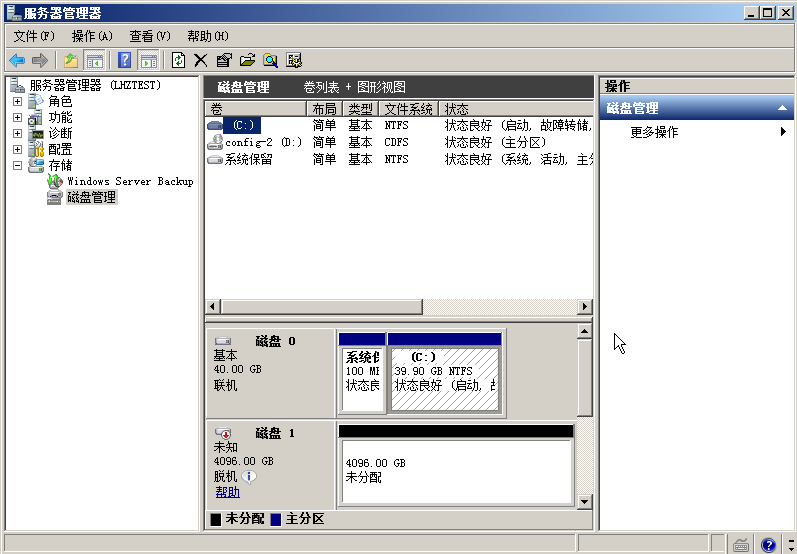Click the config-2 (D:) disc icon
This screenshot has height=554, width=797.
215,142
